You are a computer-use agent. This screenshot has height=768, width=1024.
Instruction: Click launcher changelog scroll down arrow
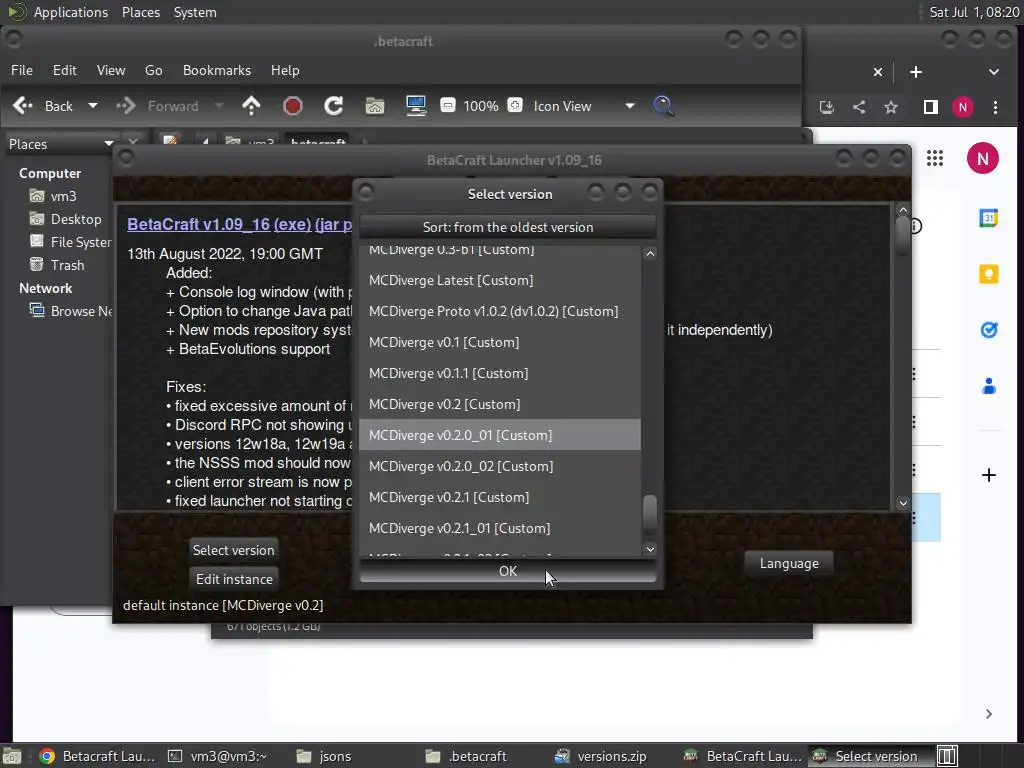[x=903, y=503]
